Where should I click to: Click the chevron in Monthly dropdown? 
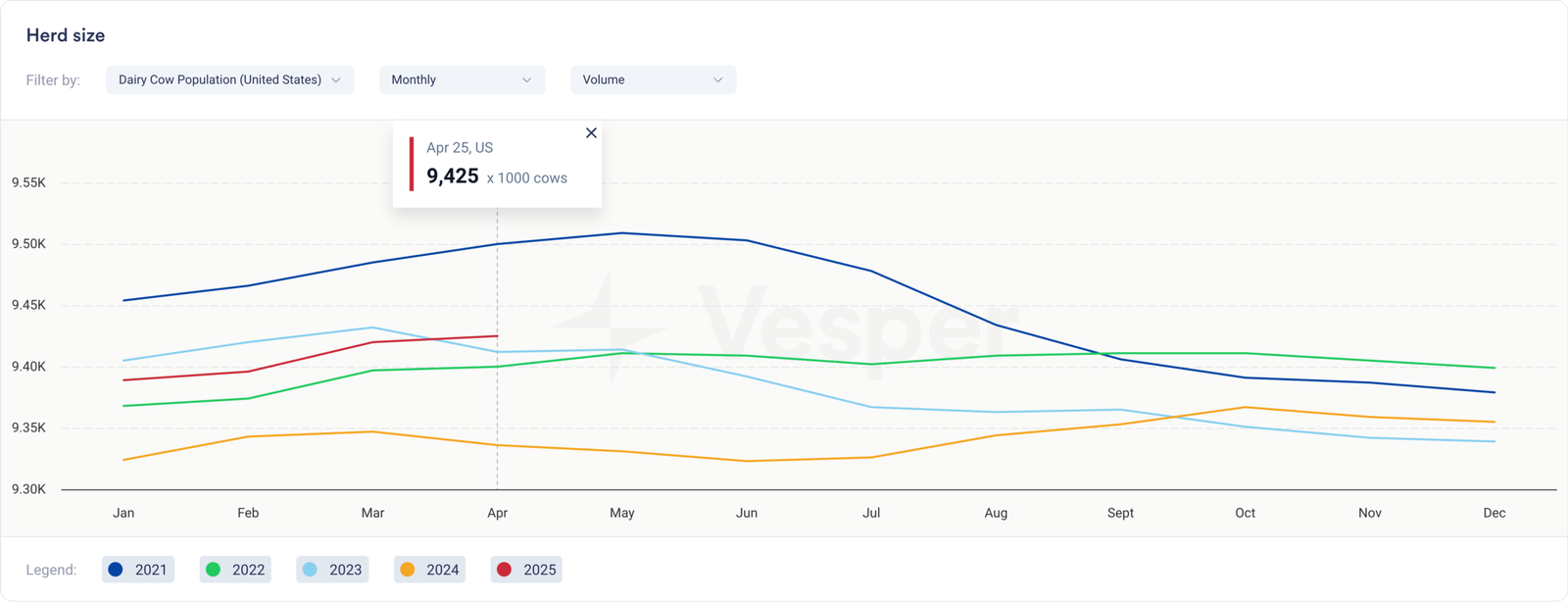click(526, 80)
